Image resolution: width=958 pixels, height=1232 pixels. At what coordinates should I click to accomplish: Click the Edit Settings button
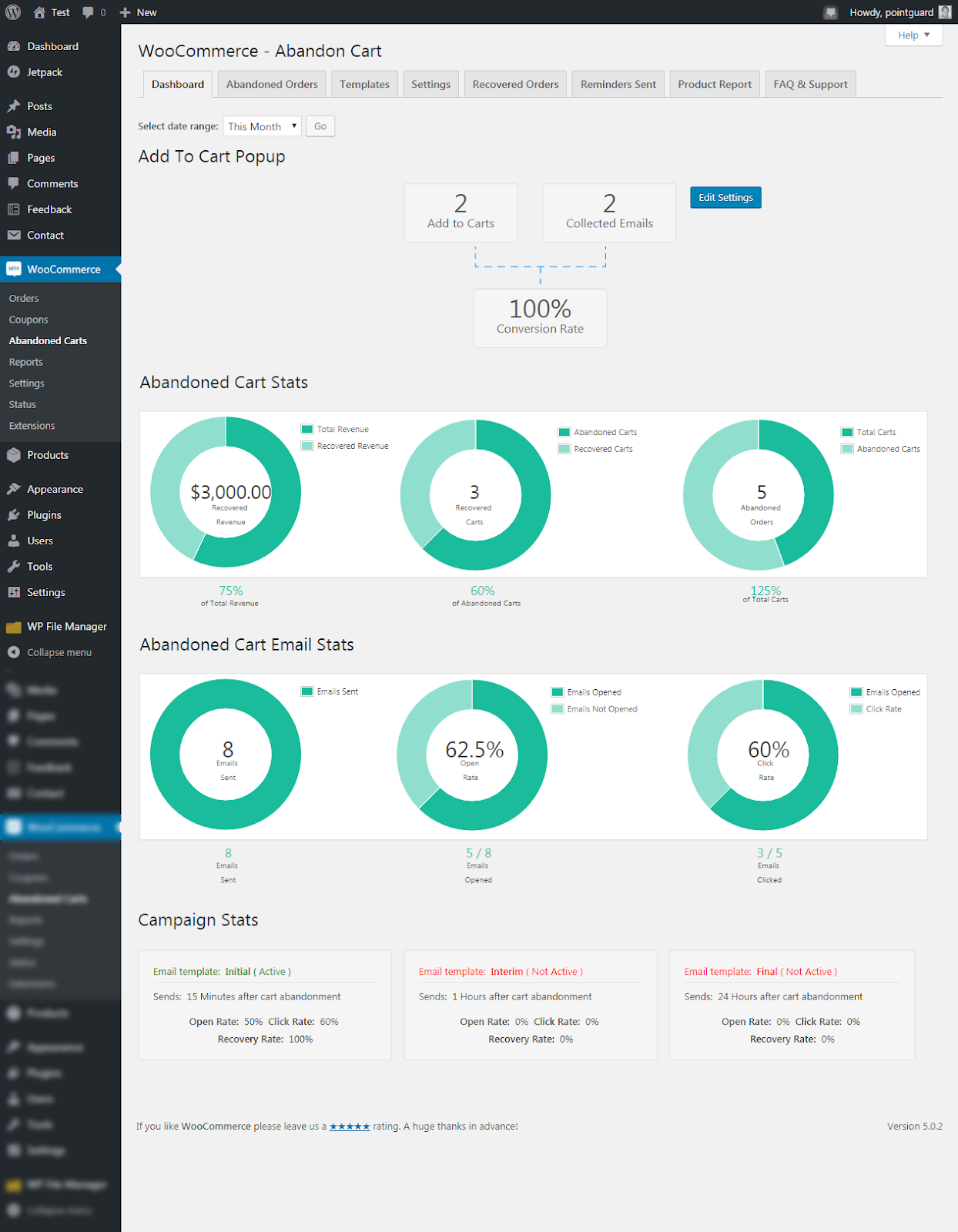[725, 198]
